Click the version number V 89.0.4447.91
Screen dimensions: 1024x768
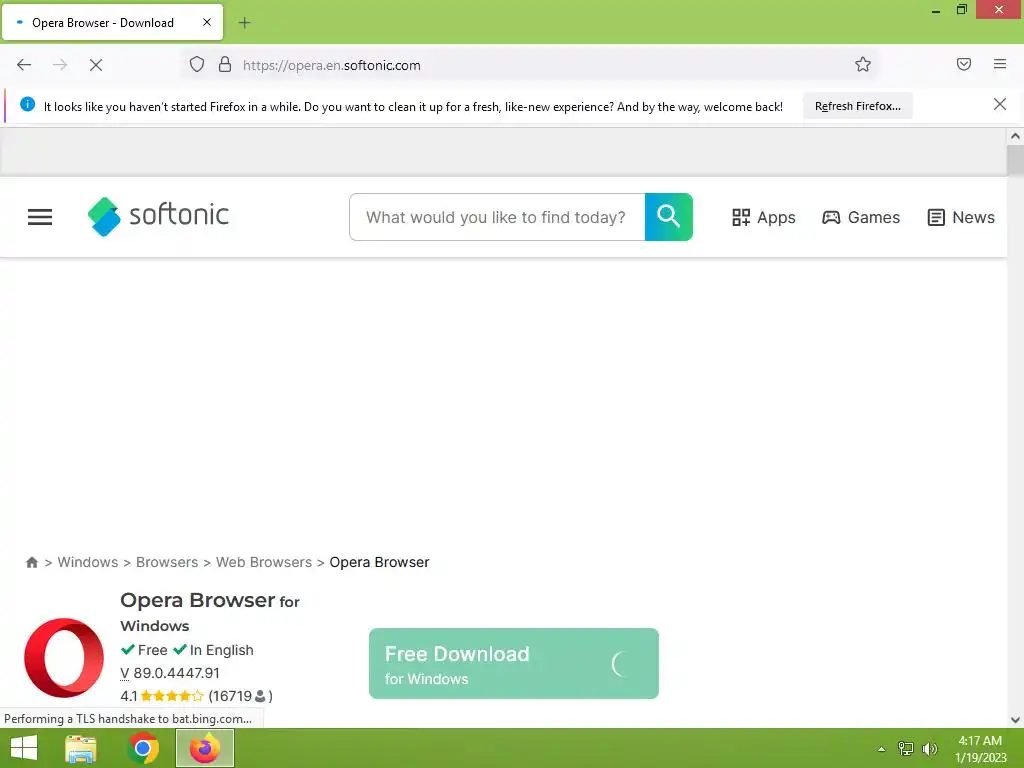pyautogui.click(x=170, y=673)
